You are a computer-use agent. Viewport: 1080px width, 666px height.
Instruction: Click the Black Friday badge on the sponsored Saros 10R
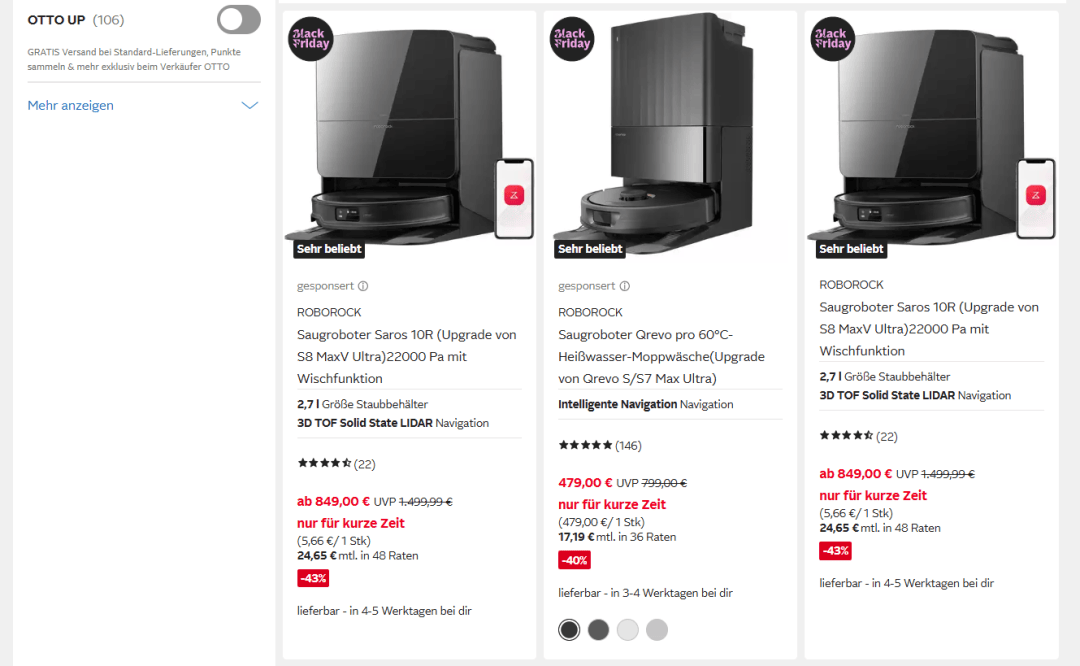coord(311,39)
